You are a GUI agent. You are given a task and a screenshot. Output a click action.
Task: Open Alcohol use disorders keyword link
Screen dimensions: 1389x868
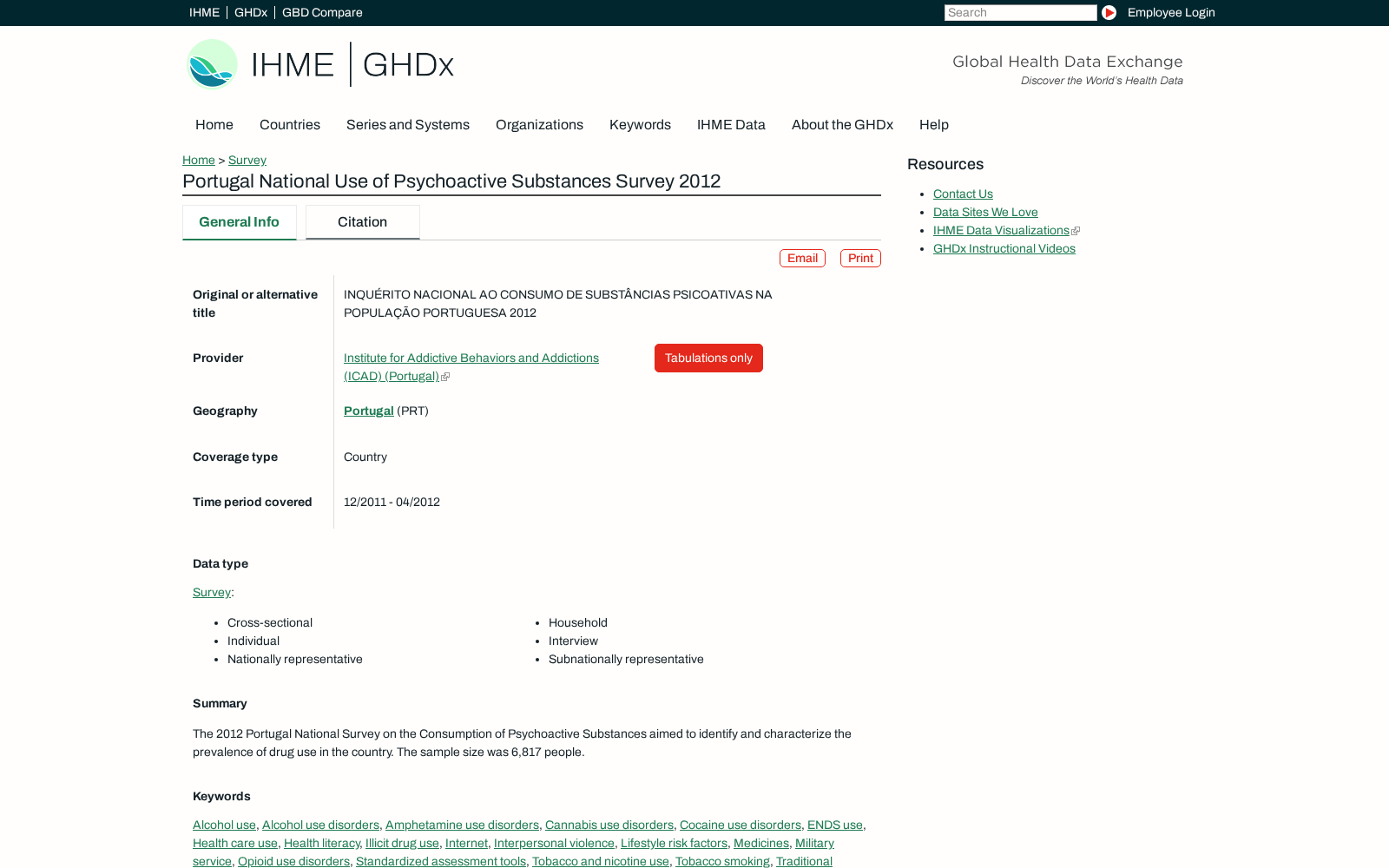click(320, 825)
